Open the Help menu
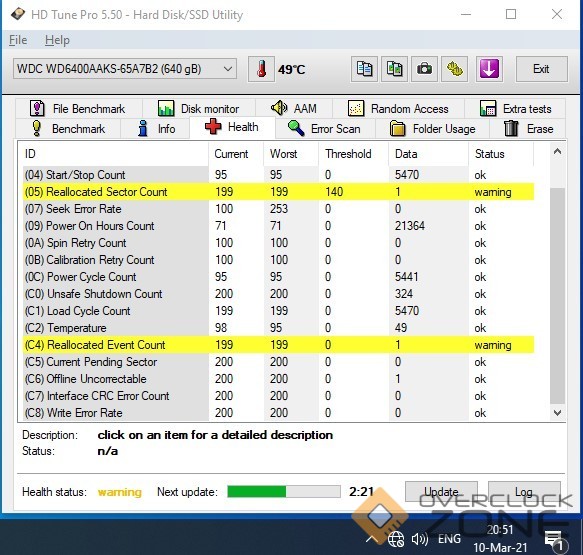This screenshot has width=583, height=555. point(57,40)
